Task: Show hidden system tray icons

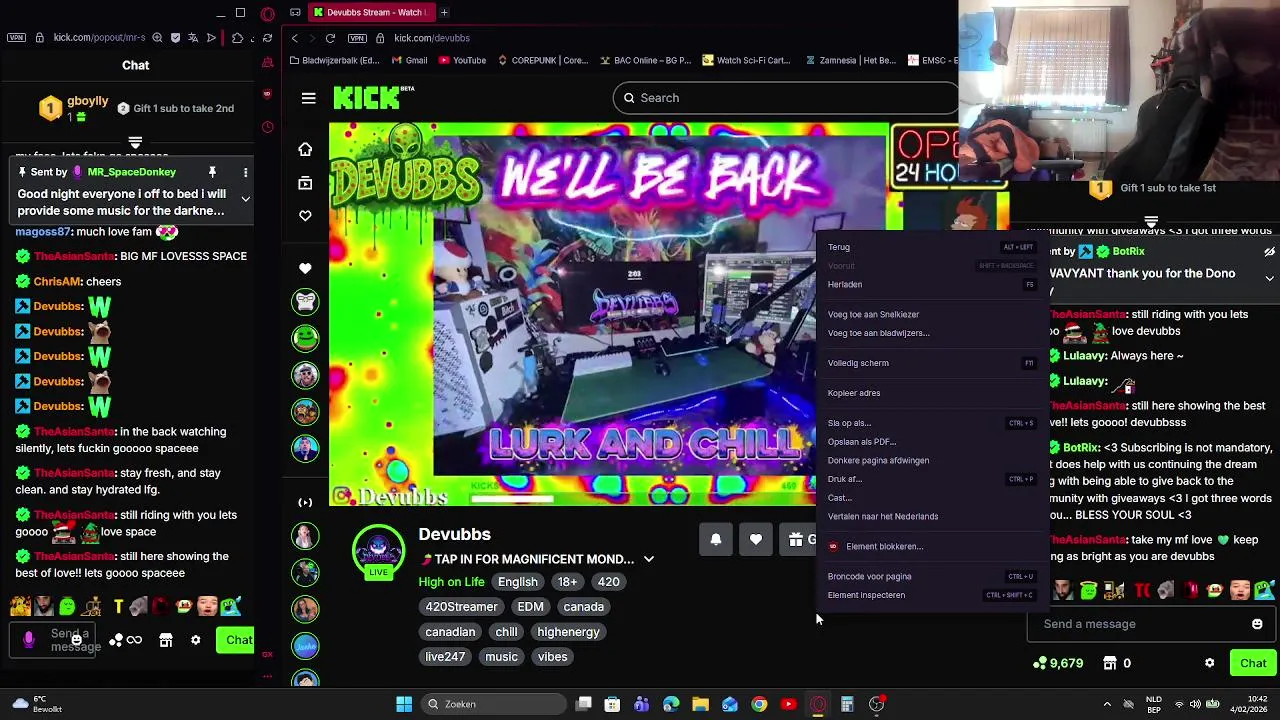Action: pyautogui.click(x=1107, y=704)
